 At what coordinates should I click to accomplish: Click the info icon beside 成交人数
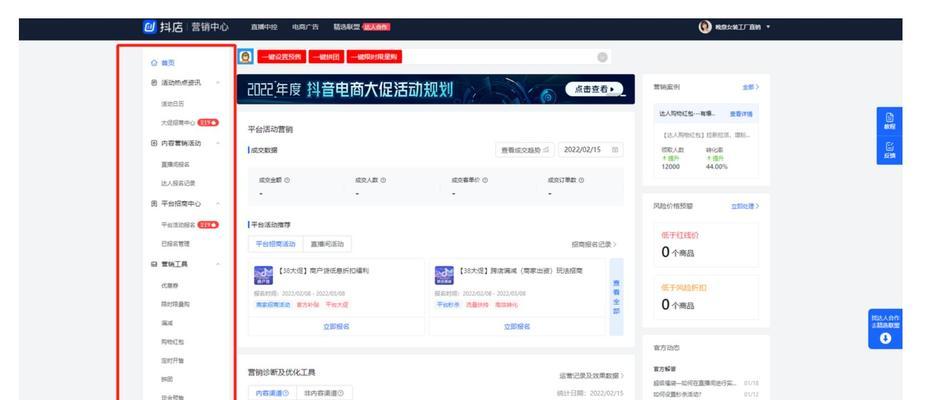click(x=384, y=180)
